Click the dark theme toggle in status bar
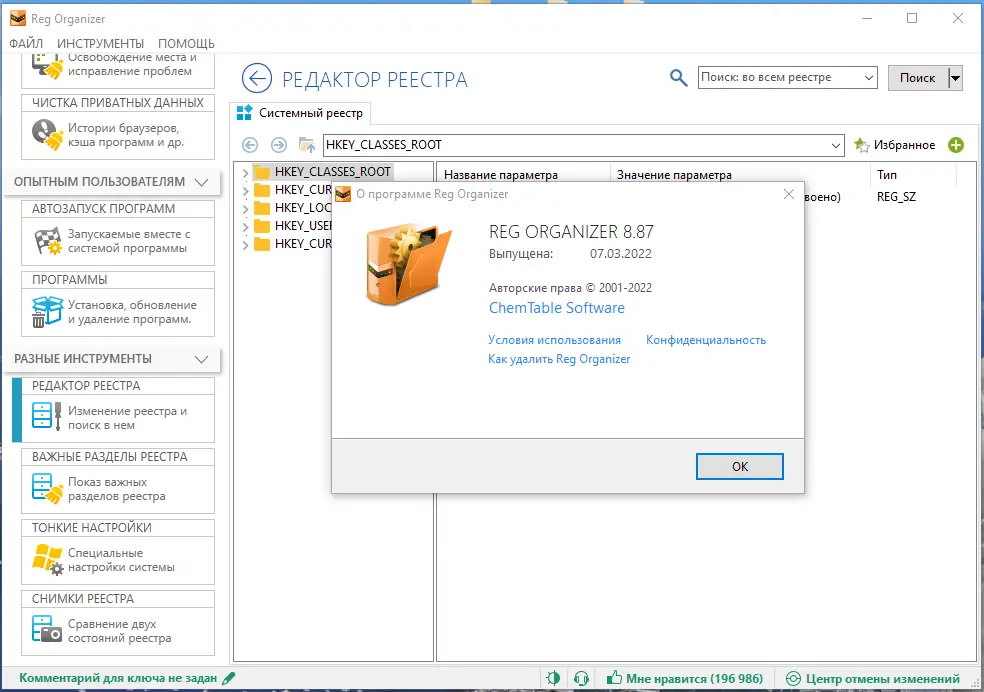 point(553,678)
